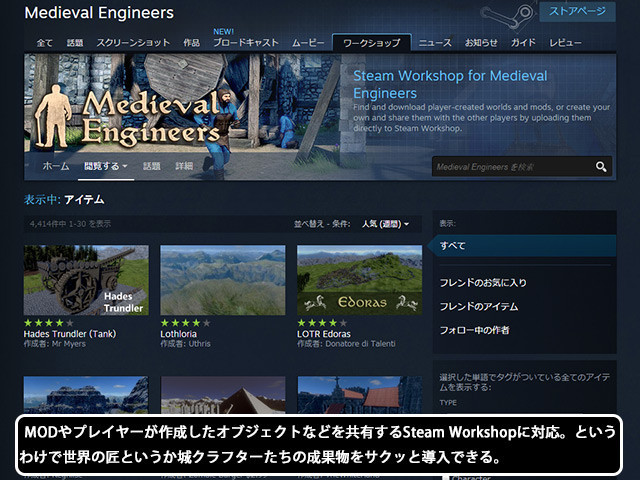Open the ニュース tab

[x=435, y=43]
